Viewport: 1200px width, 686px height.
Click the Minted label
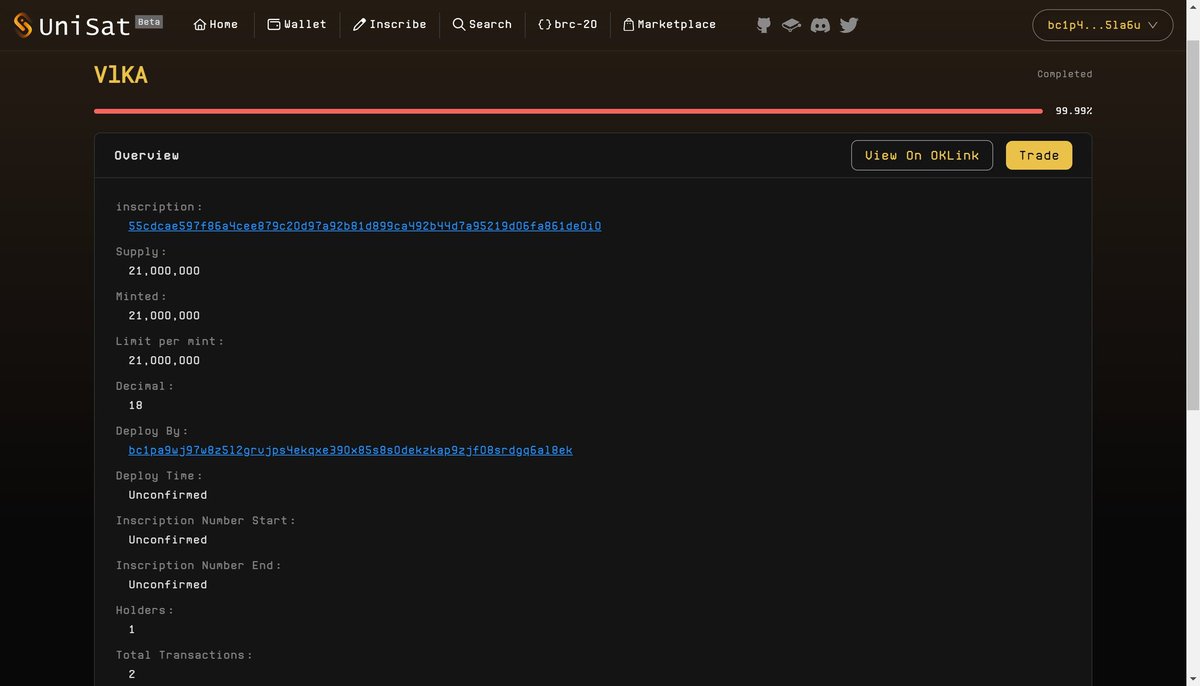click(142, 297)
